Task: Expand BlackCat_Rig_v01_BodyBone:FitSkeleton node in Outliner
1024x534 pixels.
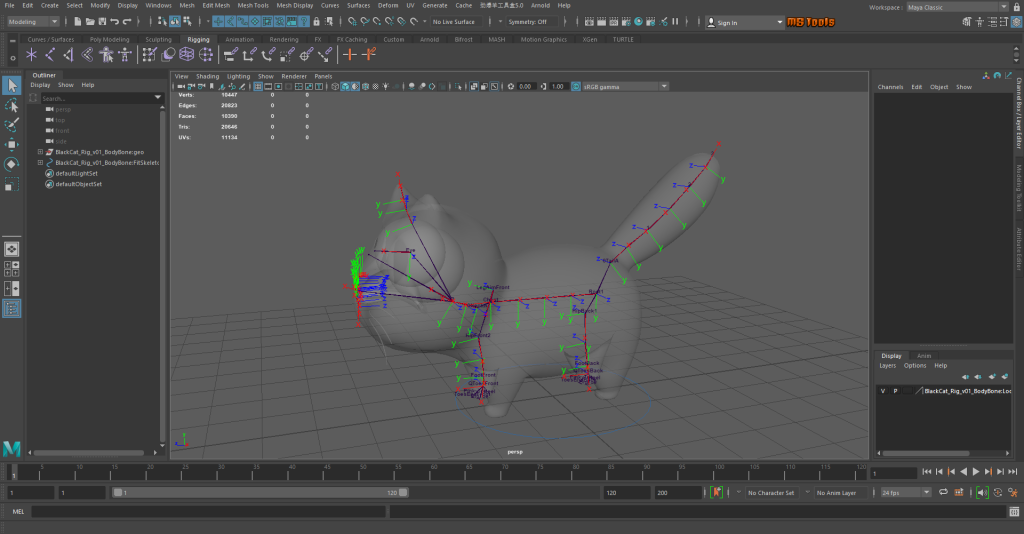Action: click(40, 163)
